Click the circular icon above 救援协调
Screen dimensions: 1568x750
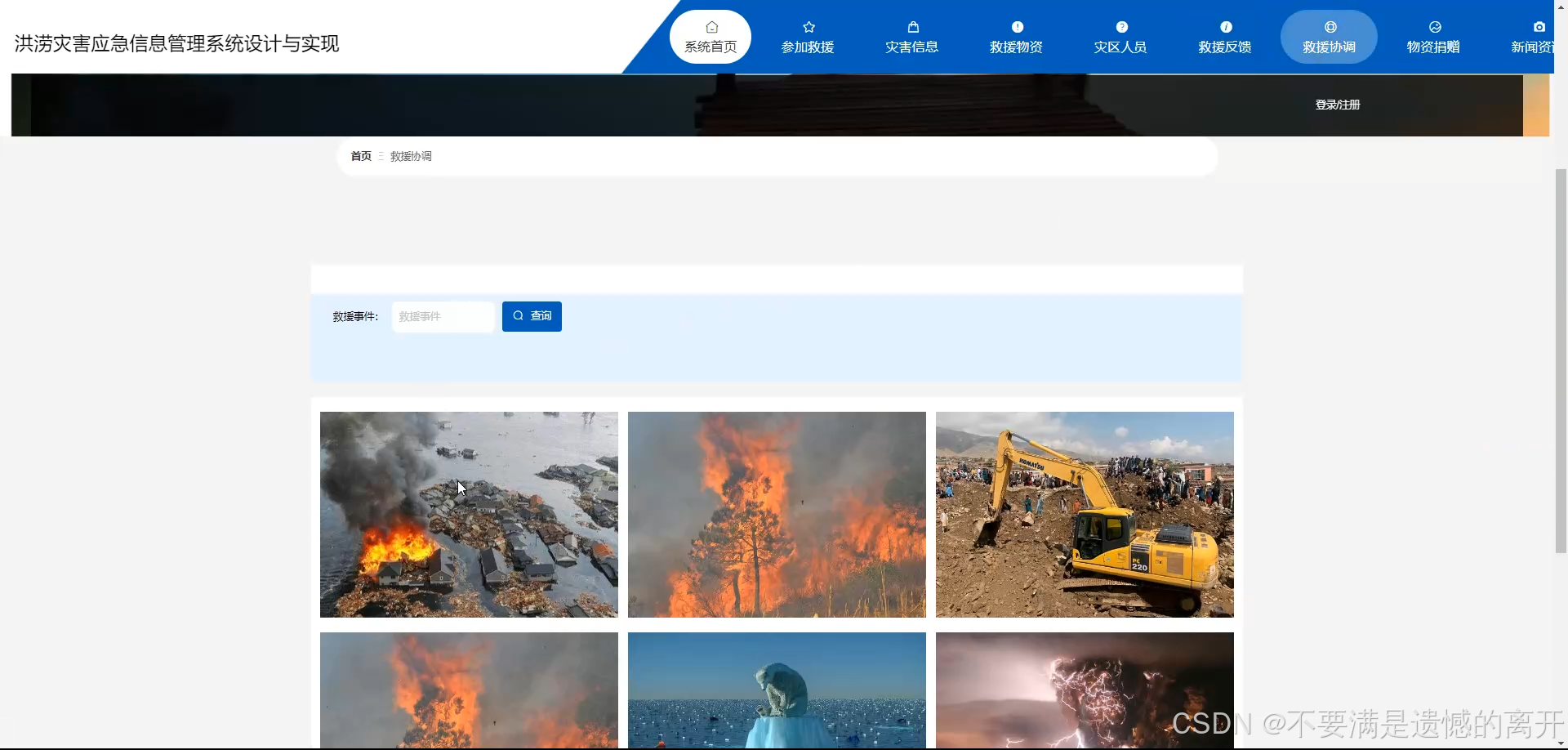[x=1330, y=27]
